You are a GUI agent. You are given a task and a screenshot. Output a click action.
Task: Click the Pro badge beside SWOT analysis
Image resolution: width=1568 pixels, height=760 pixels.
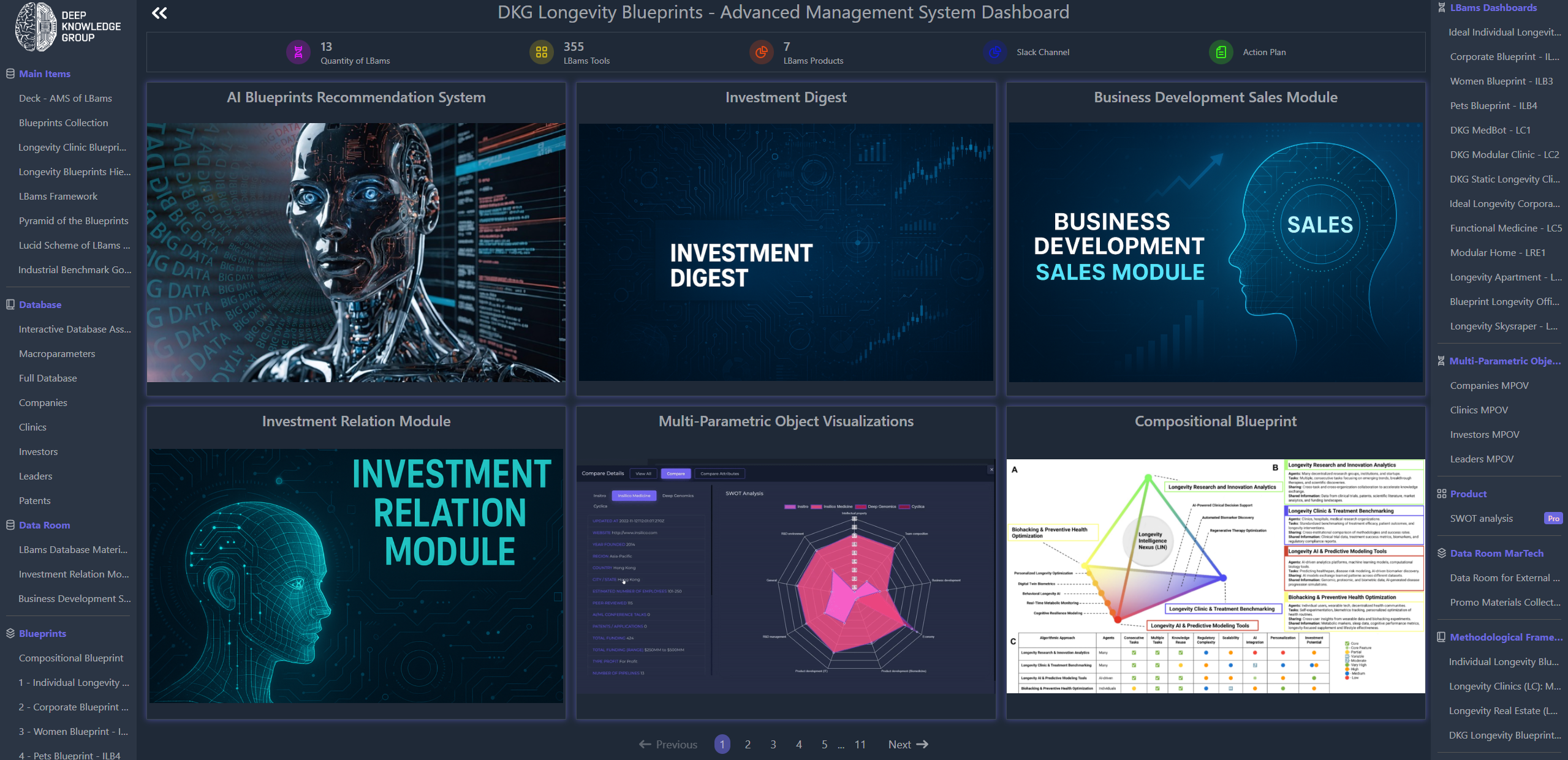(x=1553, y=519)
